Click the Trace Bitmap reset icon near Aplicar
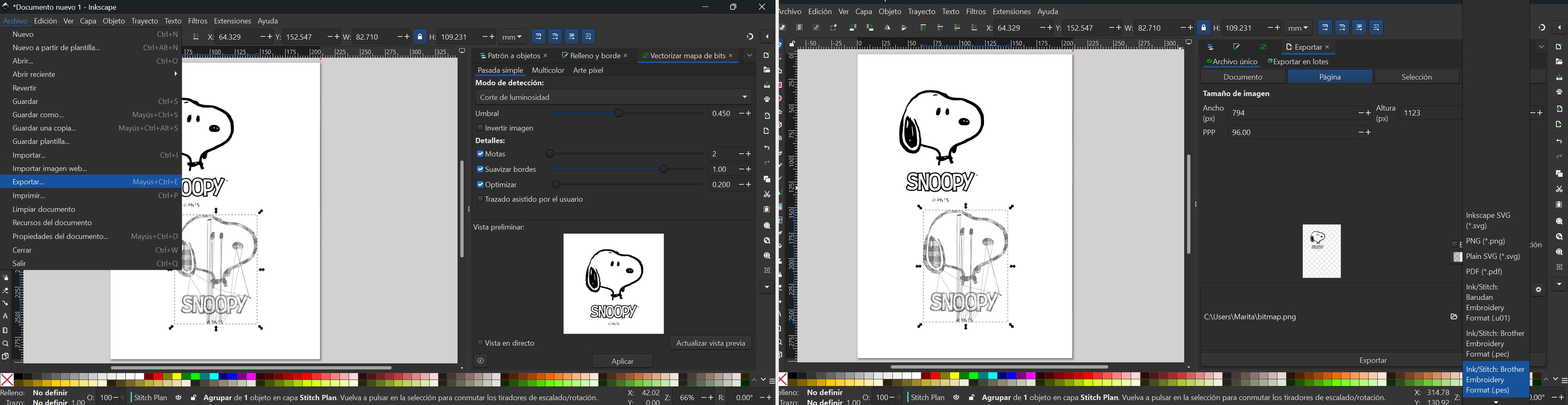The width and height of the screenshot is (1568, 405). (x=480, y=361)
